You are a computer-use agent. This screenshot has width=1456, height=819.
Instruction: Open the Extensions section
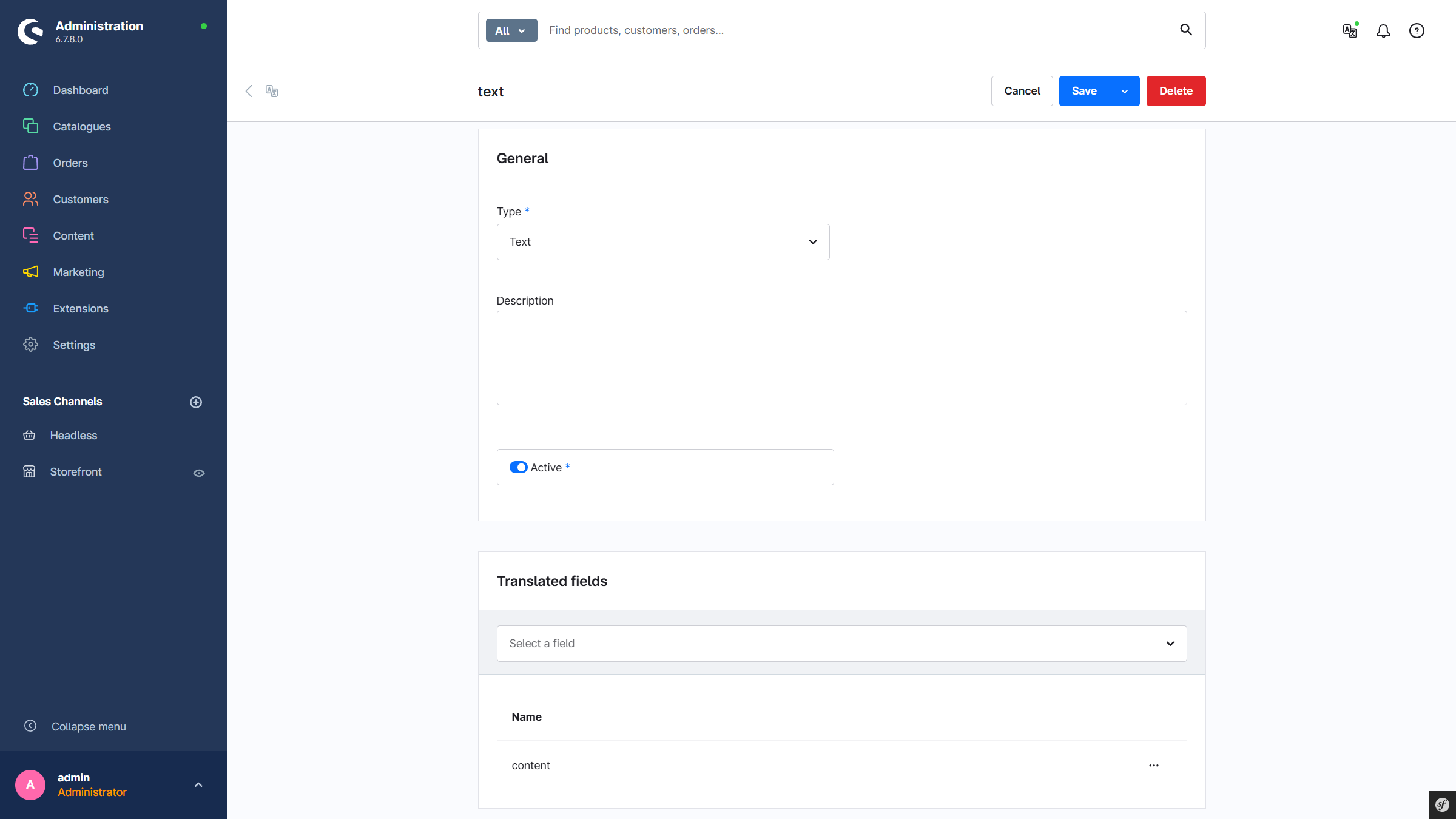coord(80,308)
